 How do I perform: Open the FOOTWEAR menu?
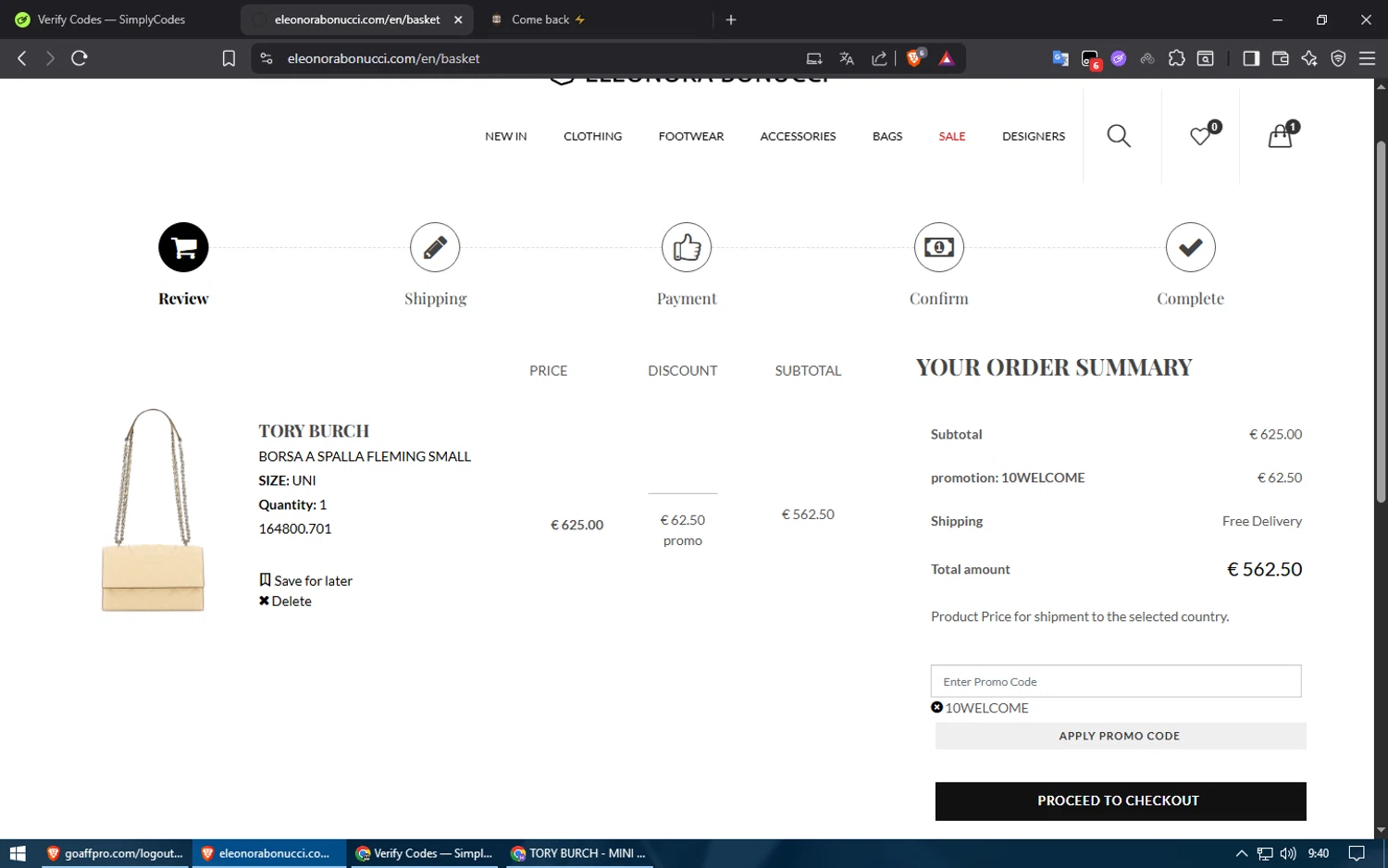691,136
